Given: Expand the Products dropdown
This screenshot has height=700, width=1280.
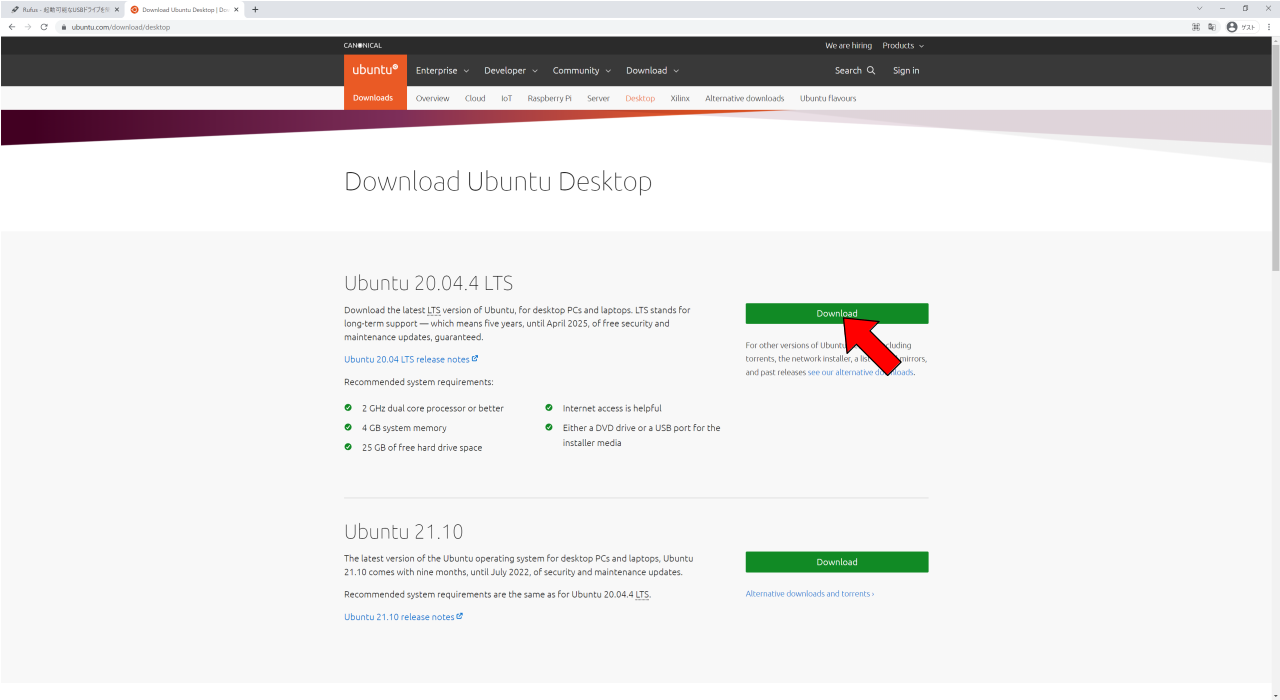Looking at the screenshot, I should 903,45.
